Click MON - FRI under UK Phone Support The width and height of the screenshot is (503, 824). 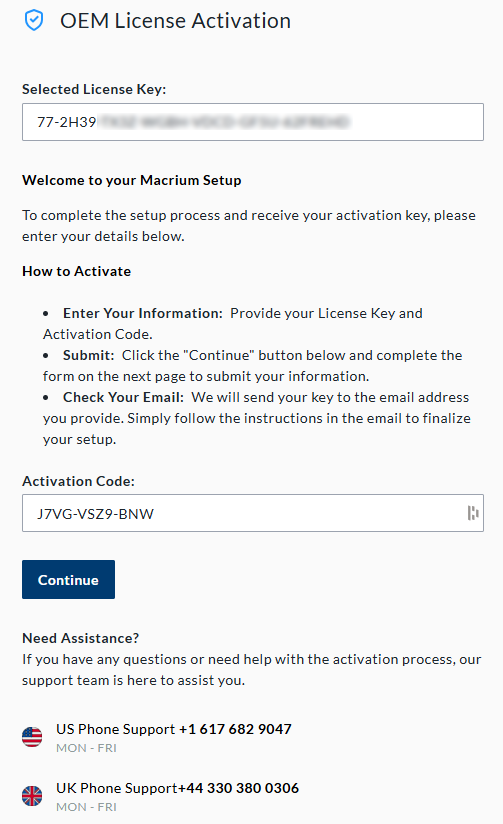tap(86, 807)
